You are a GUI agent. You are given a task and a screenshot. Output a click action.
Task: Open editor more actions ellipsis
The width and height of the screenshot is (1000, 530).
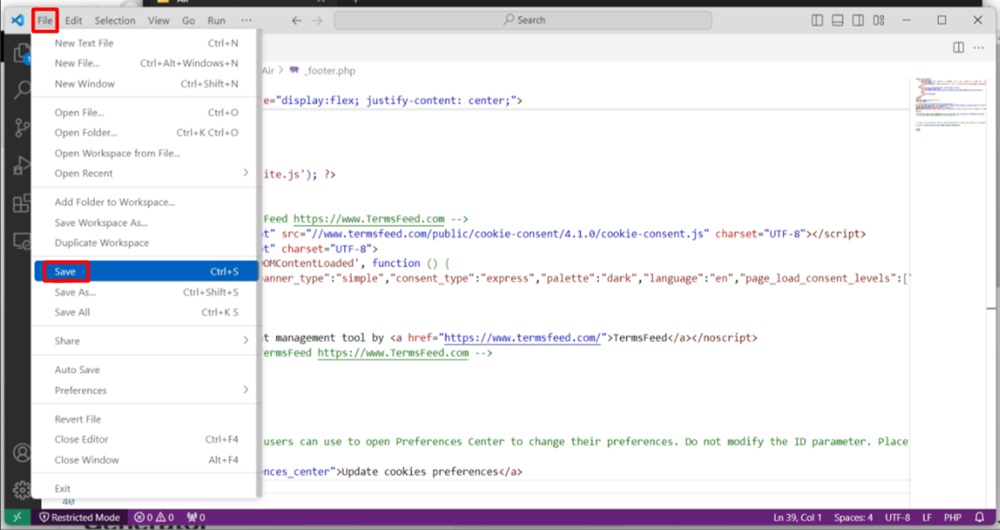(978, 48)
